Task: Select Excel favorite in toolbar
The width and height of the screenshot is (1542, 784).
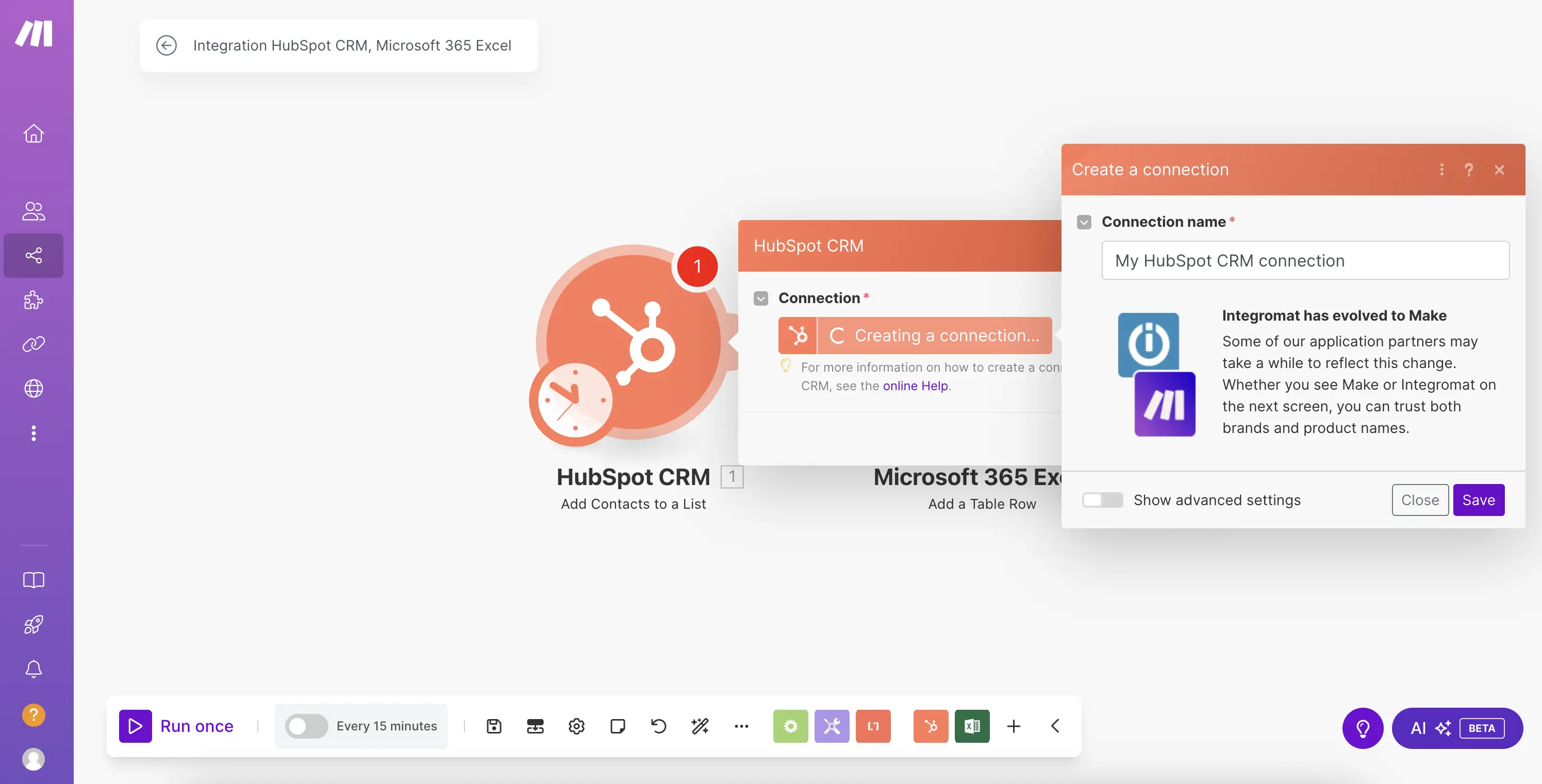Action: pos(972,726)
